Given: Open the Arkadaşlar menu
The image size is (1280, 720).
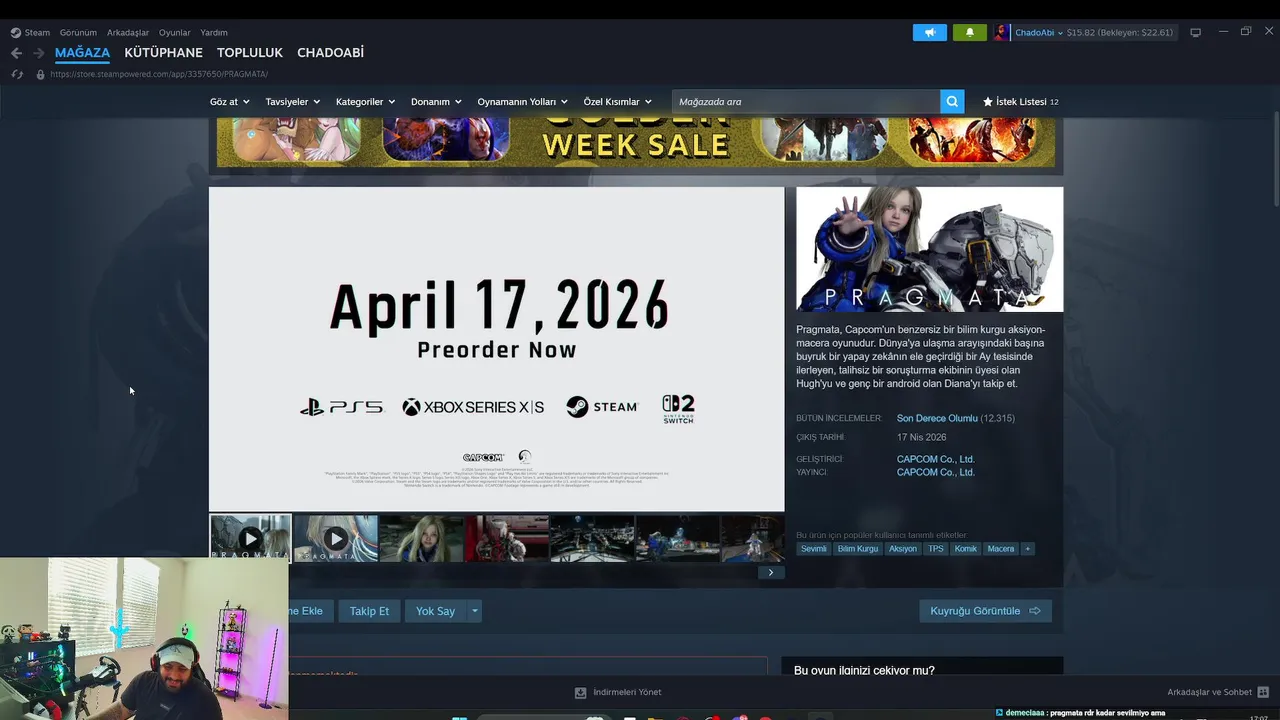Looking at the screenshot, I should click(x=128, y=32).
